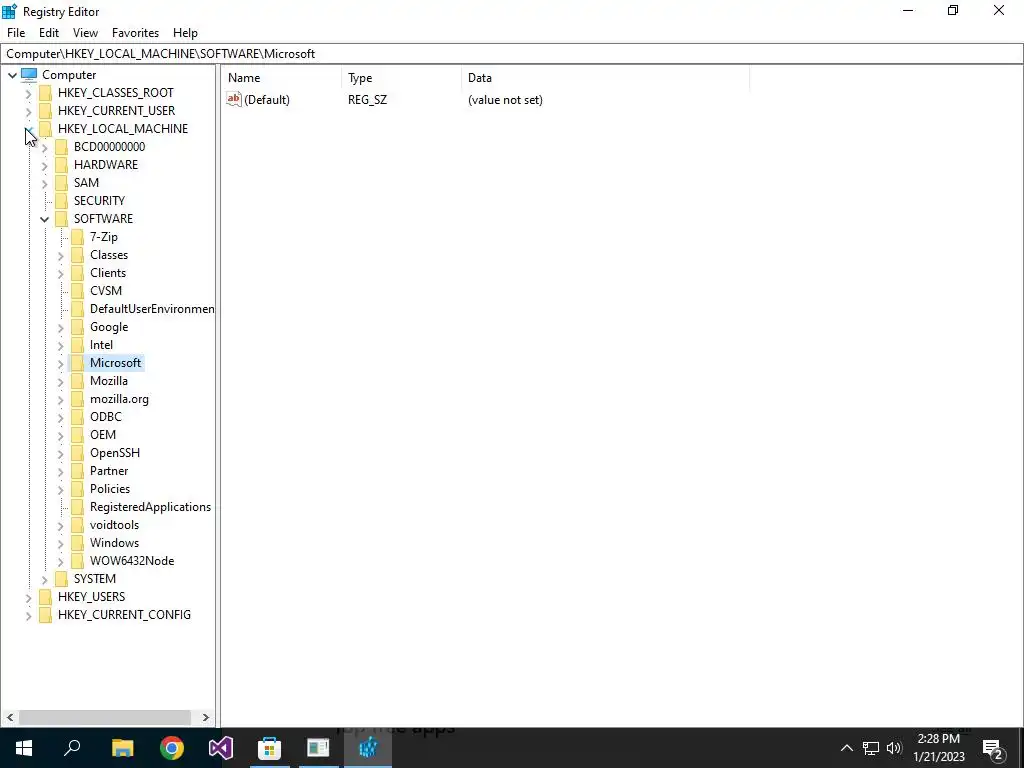
Task: Collapse the SOFTWARE key
Action: tap(44, 219)
